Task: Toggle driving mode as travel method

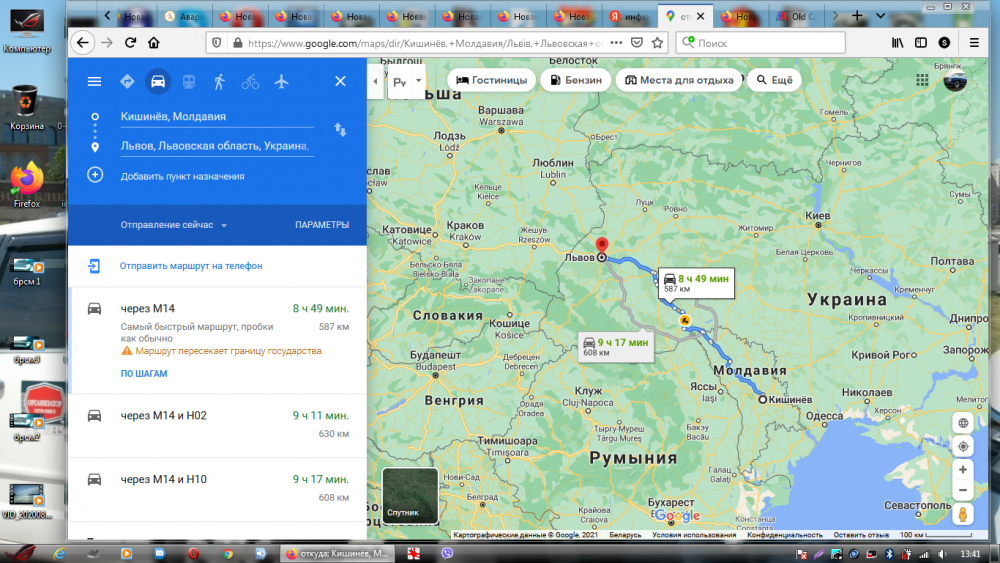Action: 157,82
